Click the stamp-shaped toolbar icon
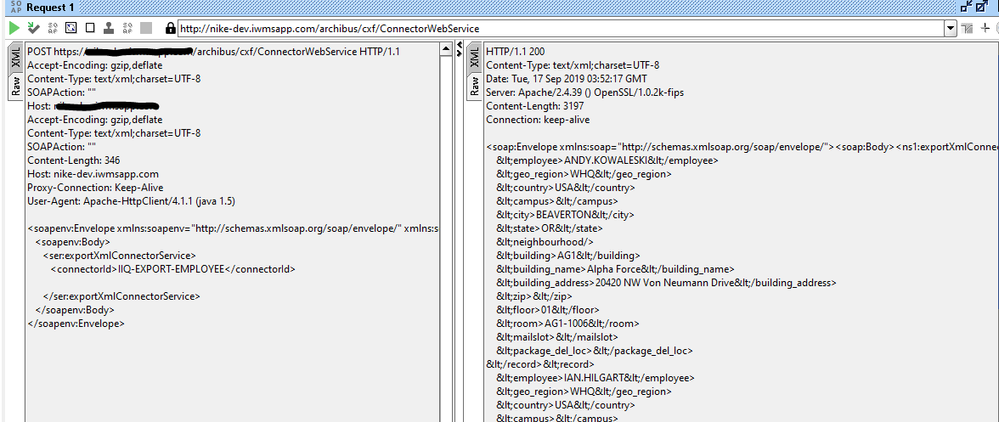Image resolution: width=999 pixels, height=422 pixels. tap(109, 28)
